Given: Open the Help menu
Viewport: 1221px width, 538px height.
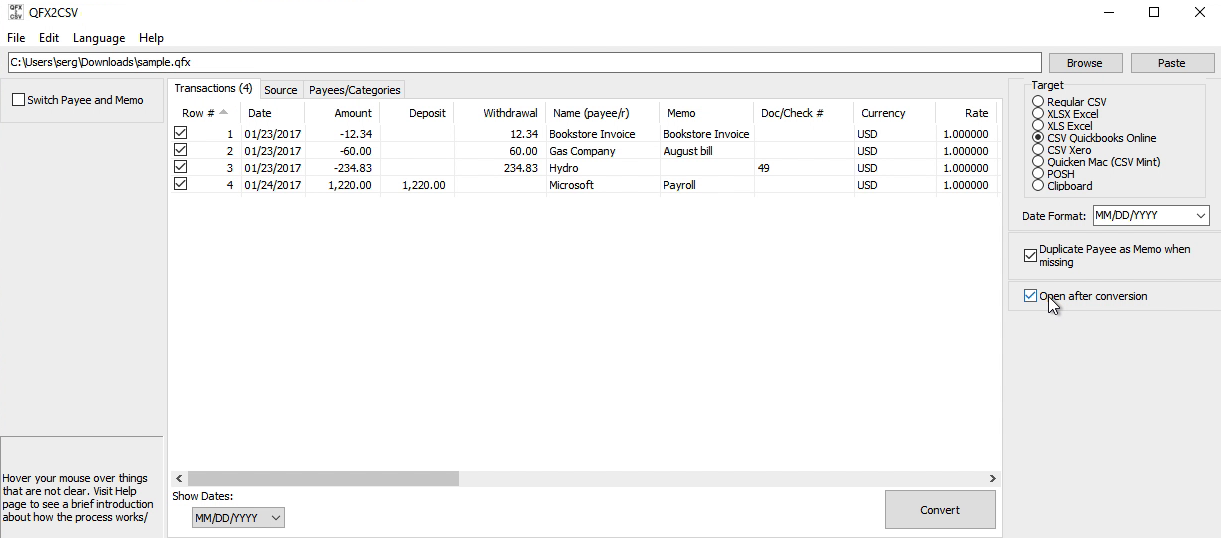Looking at the screenshot, I should coord(151,38).
